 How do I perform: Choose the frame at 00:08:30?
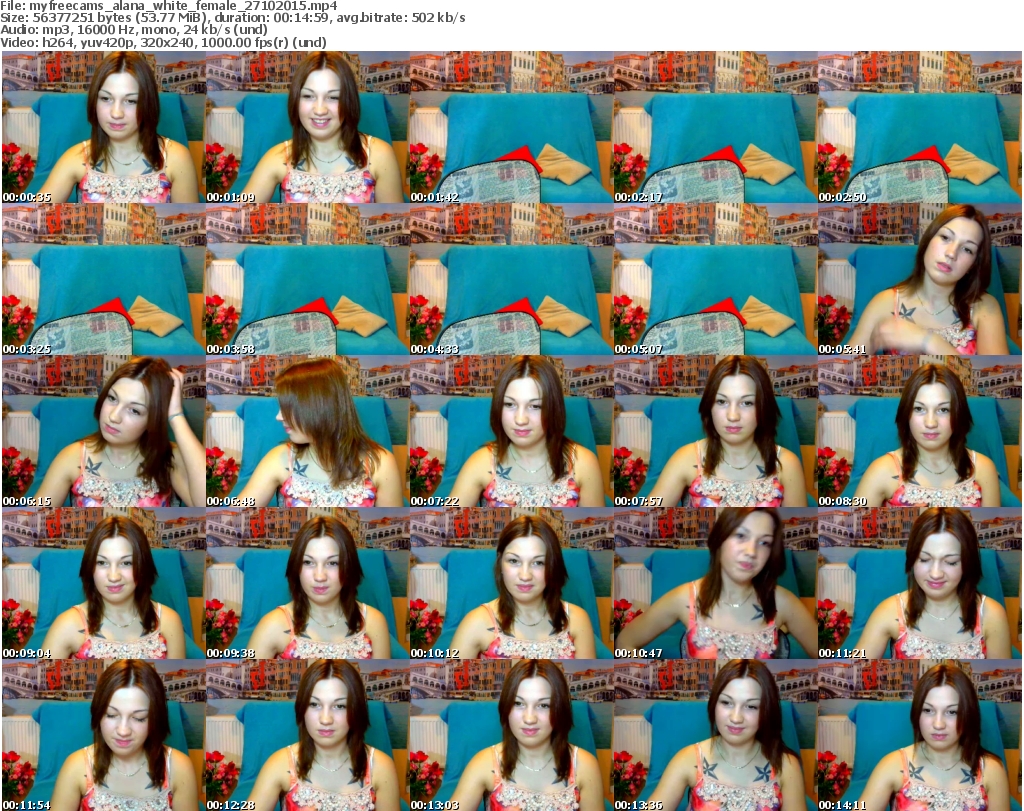tap(919, 432)
